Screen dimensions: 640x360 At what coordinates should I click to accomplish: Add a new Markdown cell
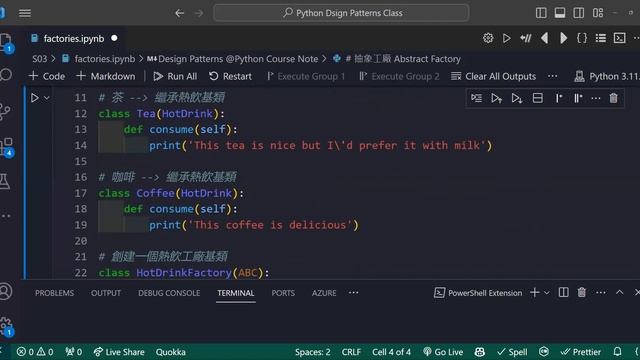(x=106, y=76)
